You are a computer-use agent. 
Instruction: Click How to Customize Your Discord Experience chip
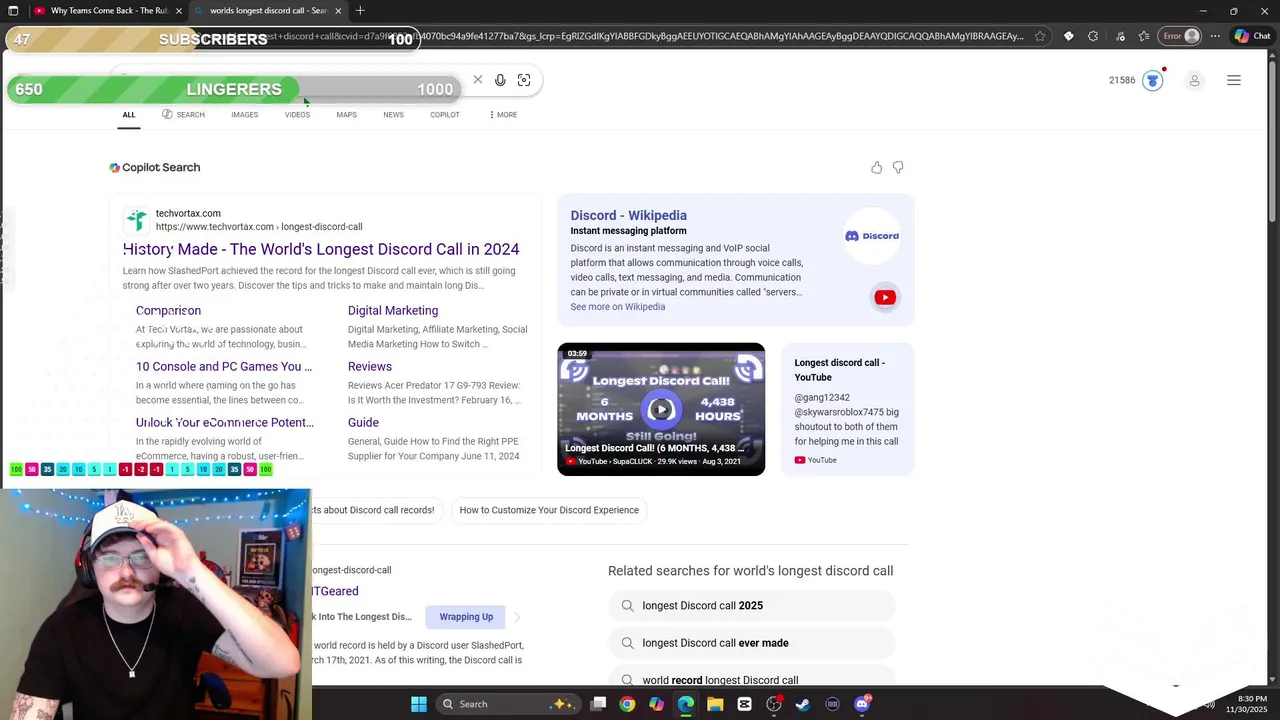point(549,510)
